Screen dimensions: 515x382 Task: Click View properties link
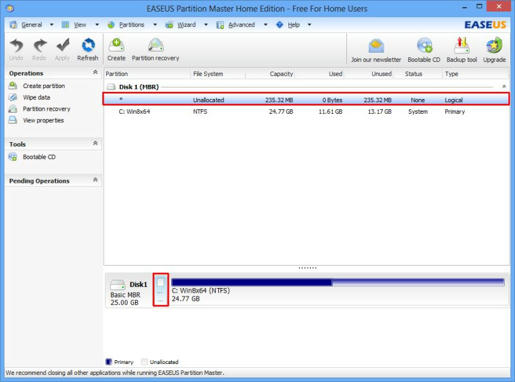point(43,120)
